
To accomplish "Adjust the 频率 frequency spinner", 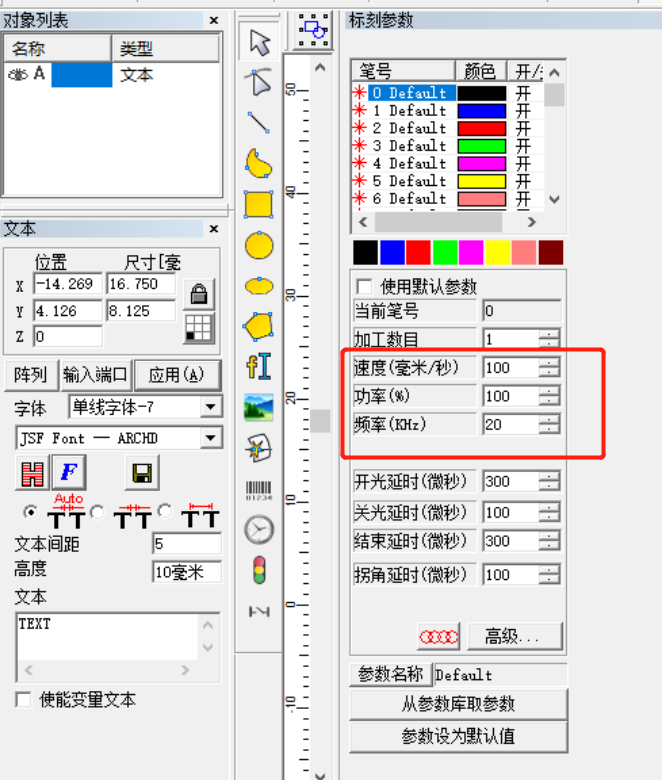I will coord(549,424).
